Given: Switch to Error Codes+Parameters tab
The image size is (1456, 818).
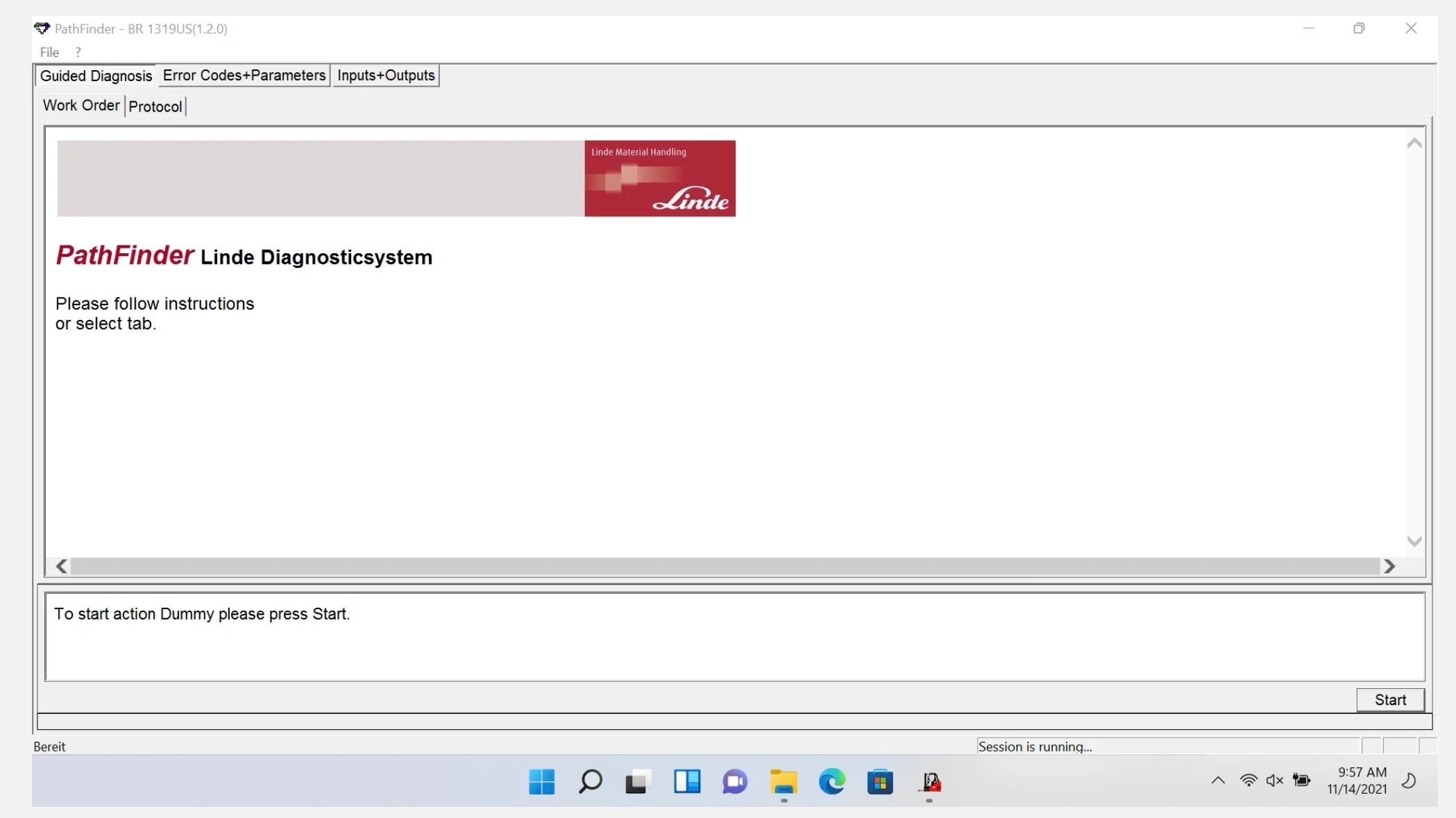Looking at the screenshot, I should click(244, 76).
